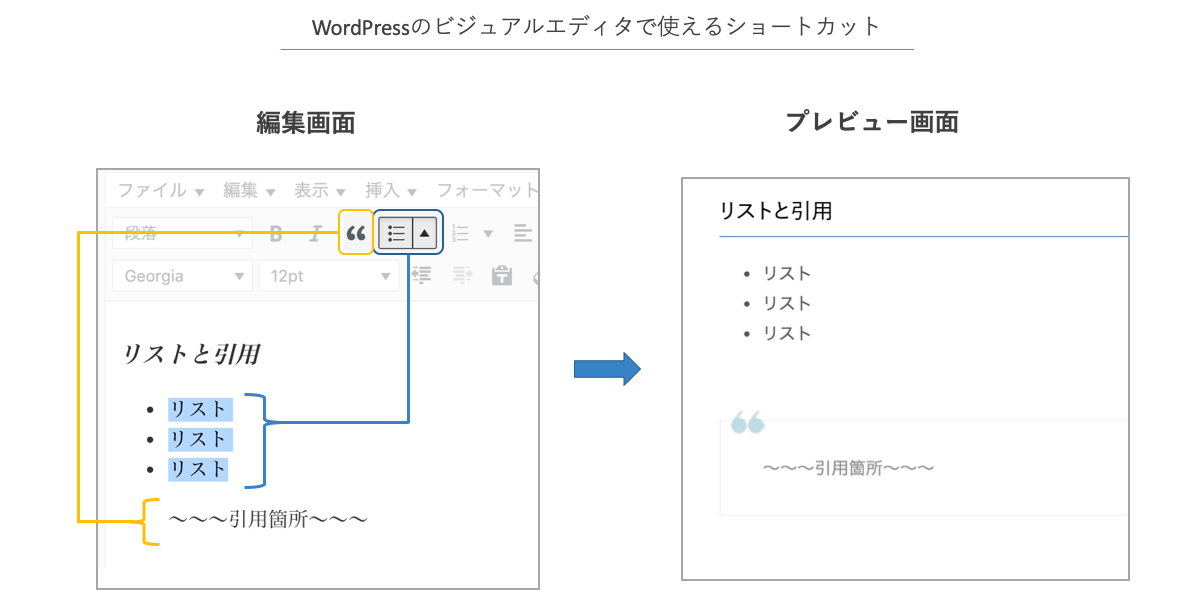The image size is (1197, 600).
Task: Click the ～～～引用箇所～～～ quote in the preview
Action: [x=848, y=468]
